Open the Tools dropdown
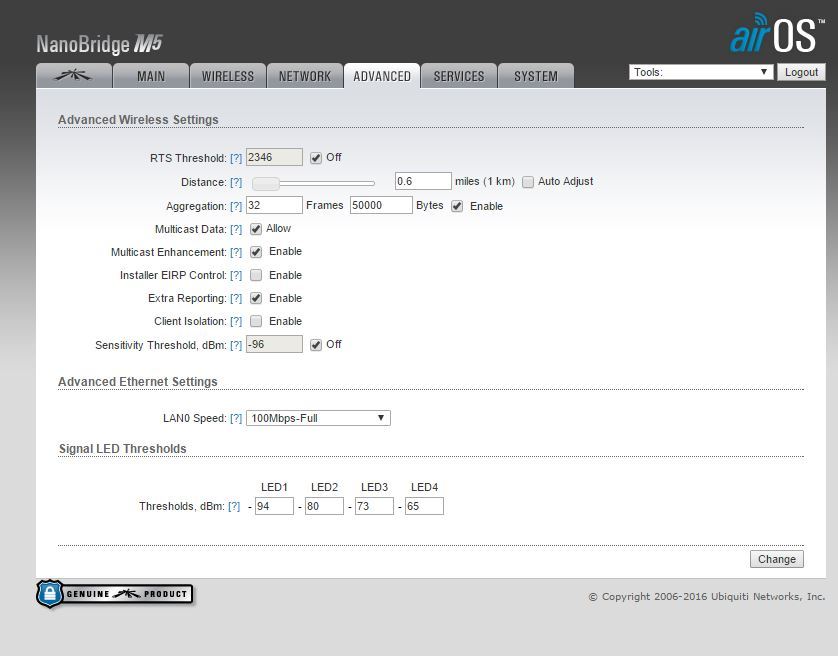Viewport: 838px width, 656px height. (x=701, y=72)
